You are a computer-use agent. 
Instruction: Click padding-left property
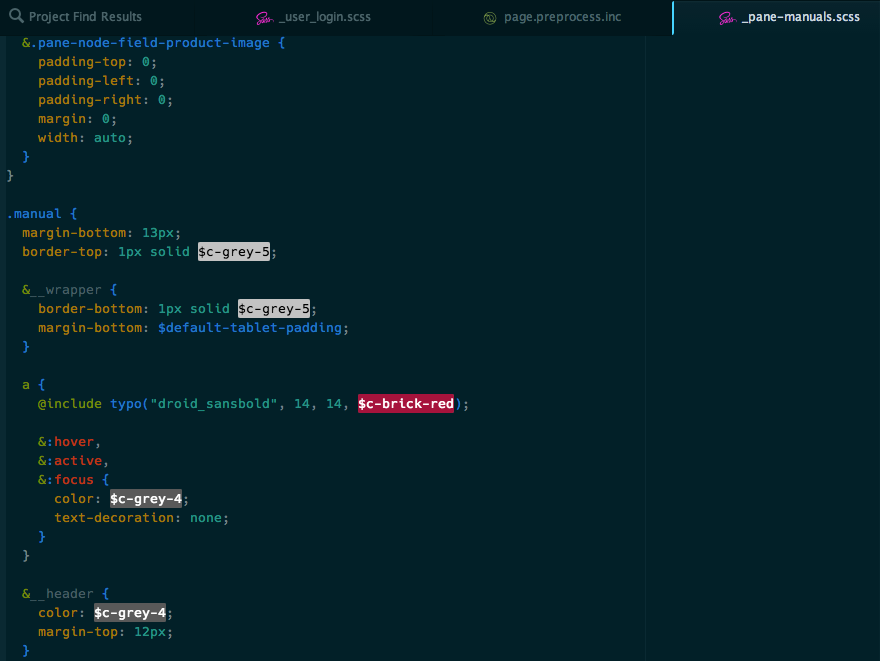[x=86, y=81]
